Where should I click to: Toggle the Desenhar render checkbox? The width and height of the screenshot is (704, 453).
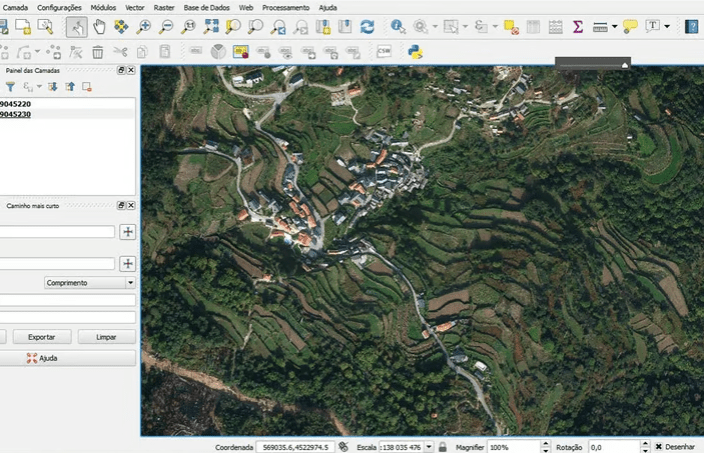pos(659,447)
